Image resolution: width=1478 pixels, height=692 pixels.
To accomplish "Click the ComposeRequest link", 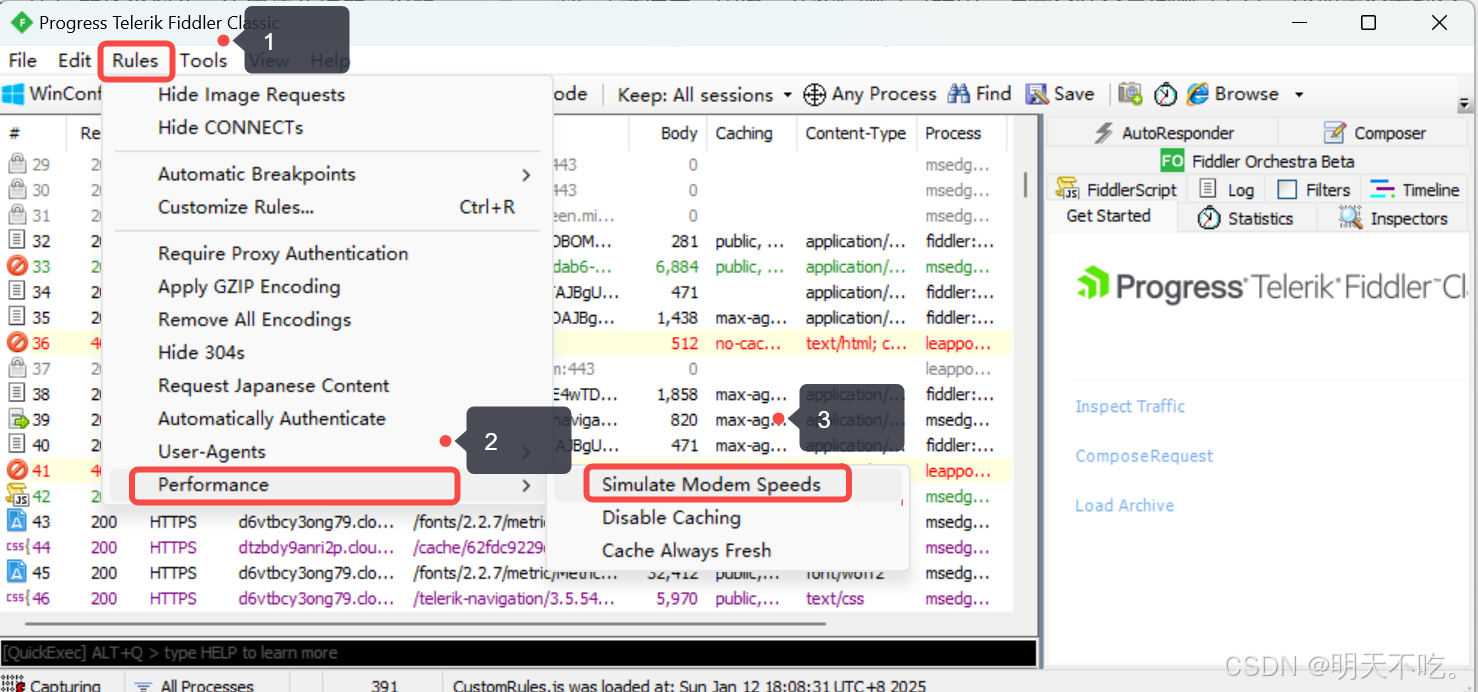I will tap(1144, 456).
